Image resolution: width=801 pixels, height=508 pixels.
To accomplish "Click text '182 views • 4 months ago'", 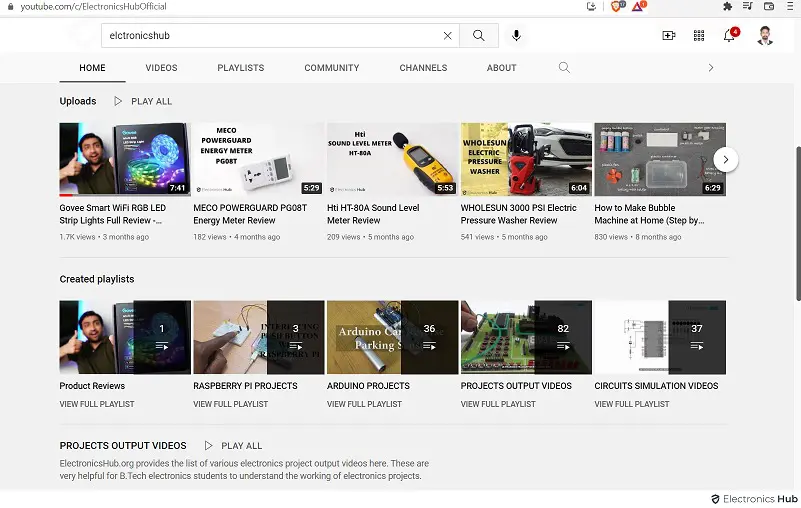I will click(x=237, y=237).
